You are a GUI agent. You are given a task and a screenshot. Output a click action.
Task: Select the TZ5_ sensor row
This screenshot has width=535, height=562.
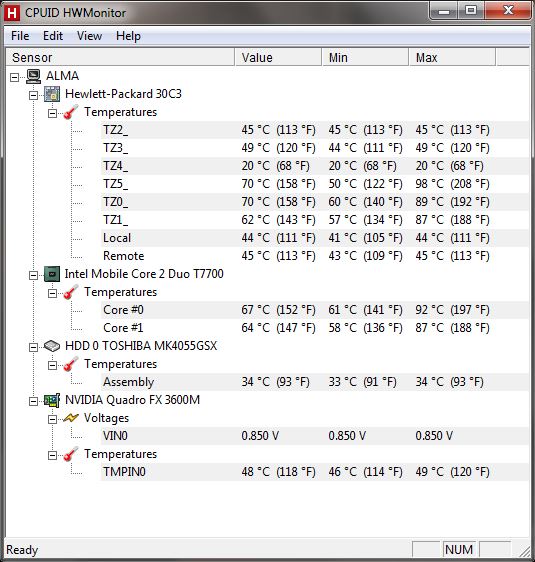[x=315, y=184]
